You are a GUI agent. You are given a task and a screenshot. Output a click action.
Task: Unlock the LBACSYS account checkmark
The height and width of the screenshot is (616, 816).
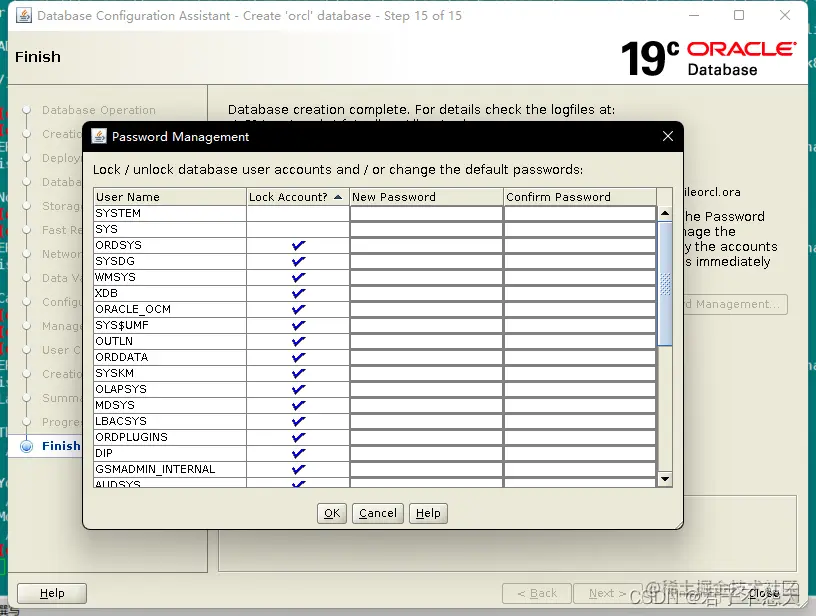[298, 421]
